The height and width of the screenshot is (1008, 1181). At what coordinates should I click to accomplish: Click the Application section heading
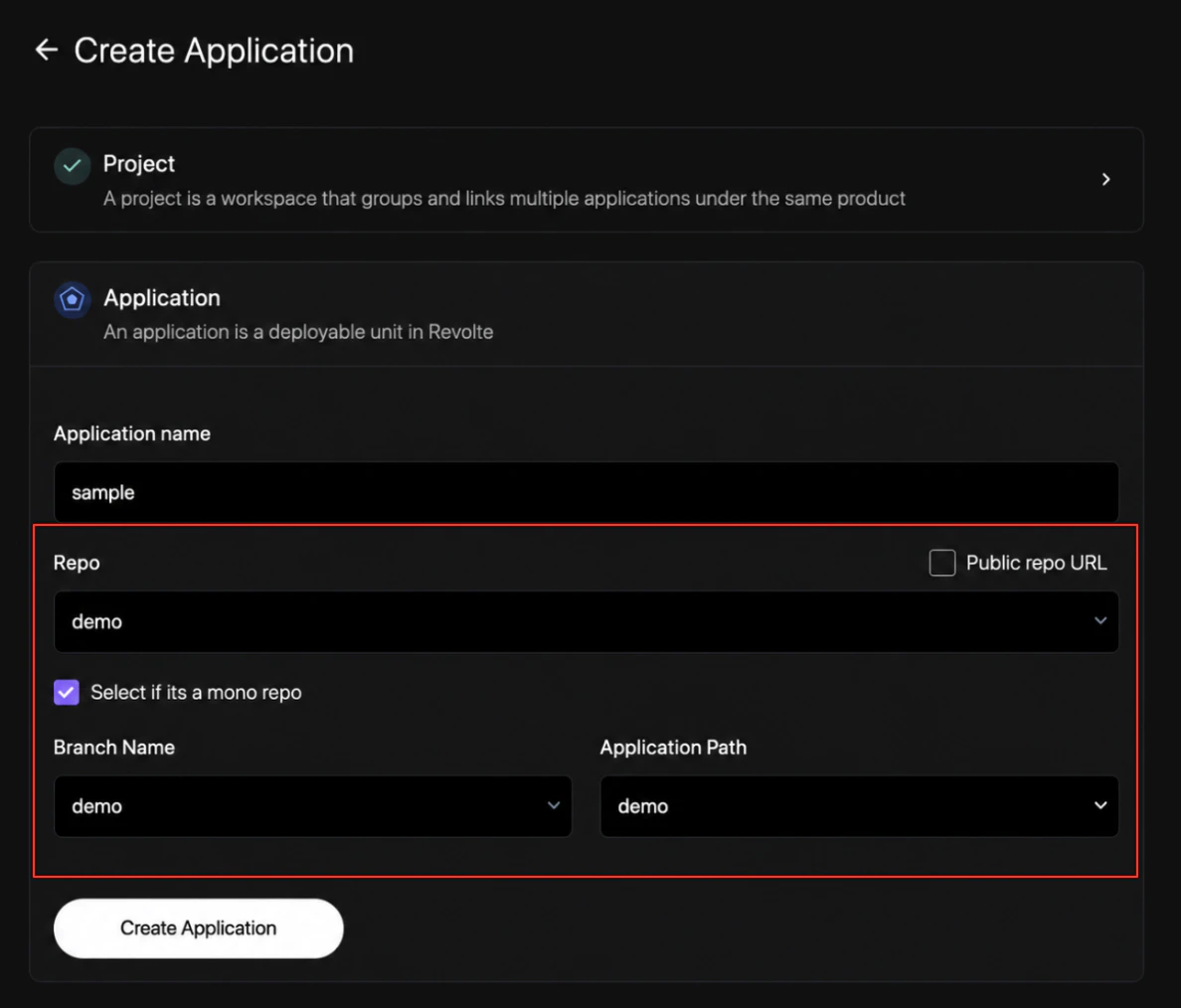[x=162, y=297]
